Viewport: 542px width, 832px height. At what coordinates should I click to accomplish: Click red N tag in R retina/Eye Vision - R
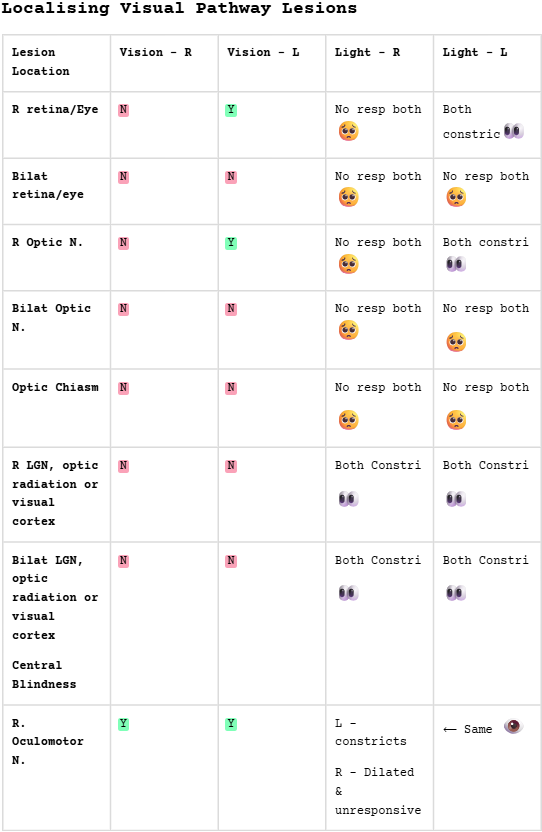pyautogui.click(x=123, y=110)
